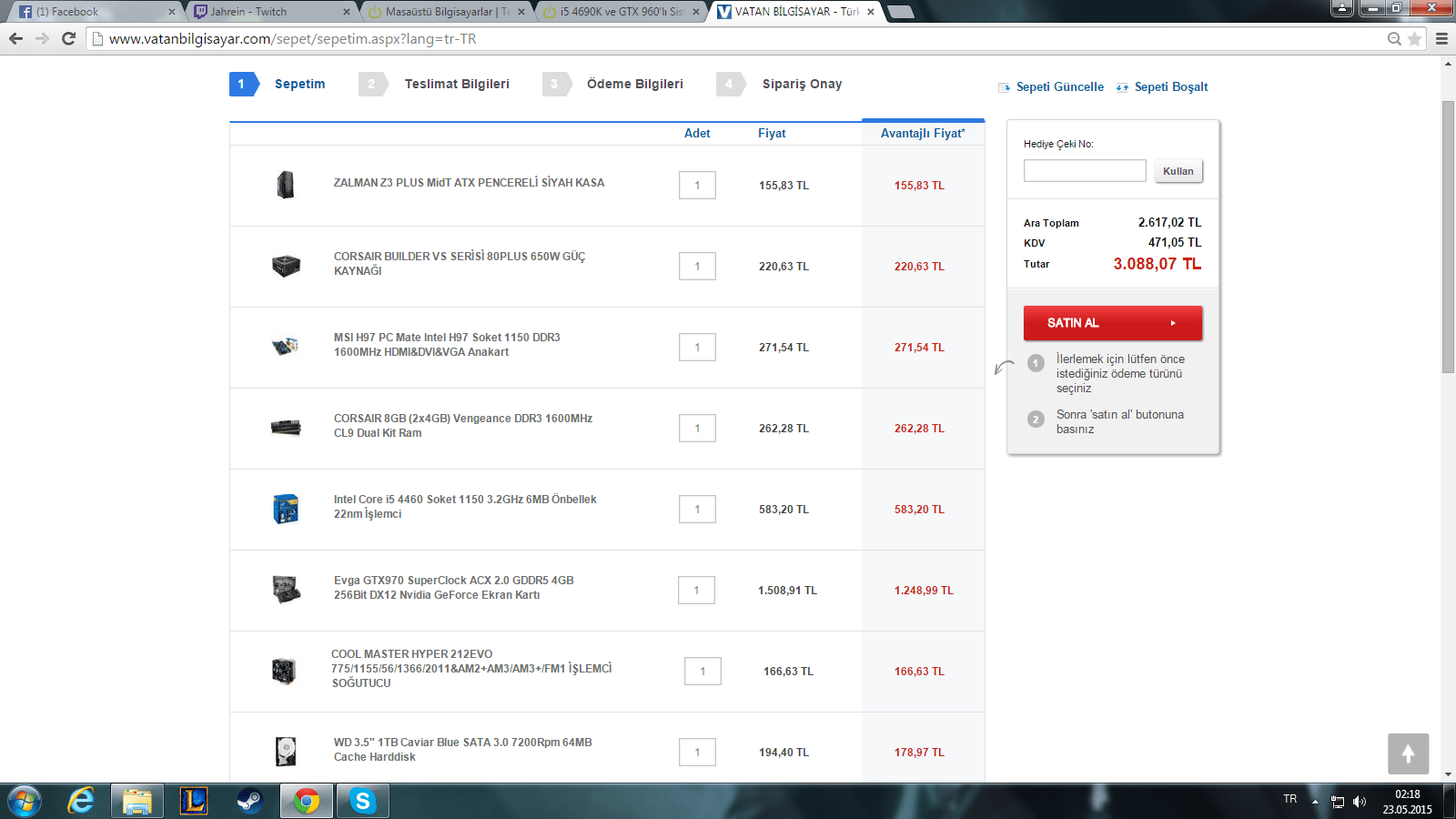This screenshot has width=1456, height=819.
Task: Click the network tray icon
Action: pos(1338,802)
